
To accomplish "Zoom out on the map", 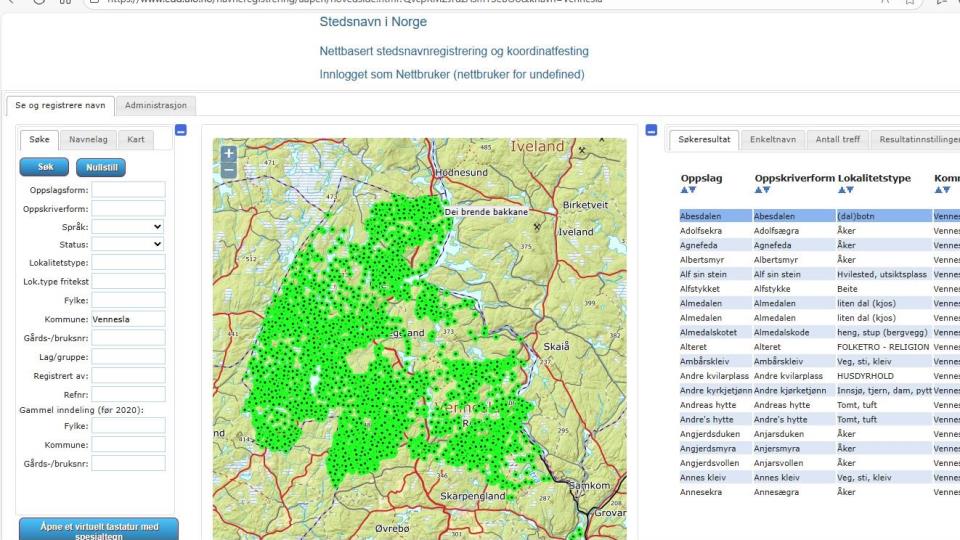I will point(229,170).
